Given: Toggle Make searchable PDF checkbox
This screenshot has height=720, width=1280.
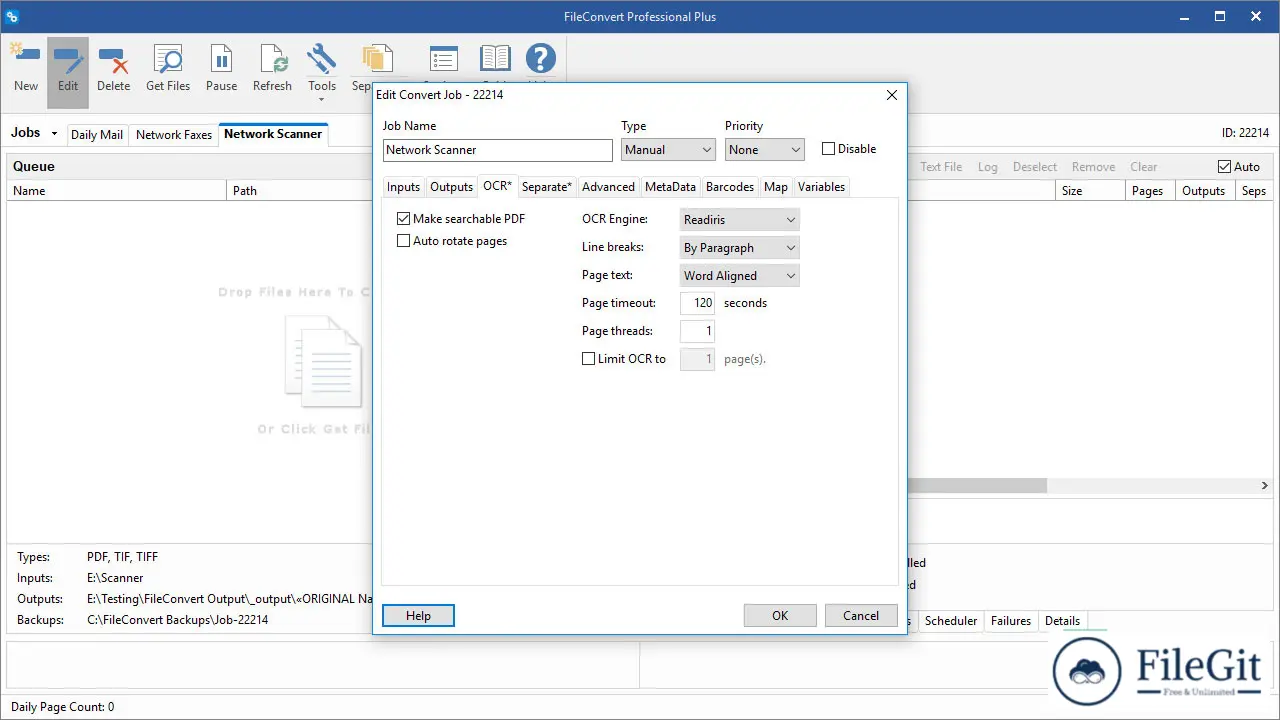Looking at the screenshot, I should tap(404, 219).
